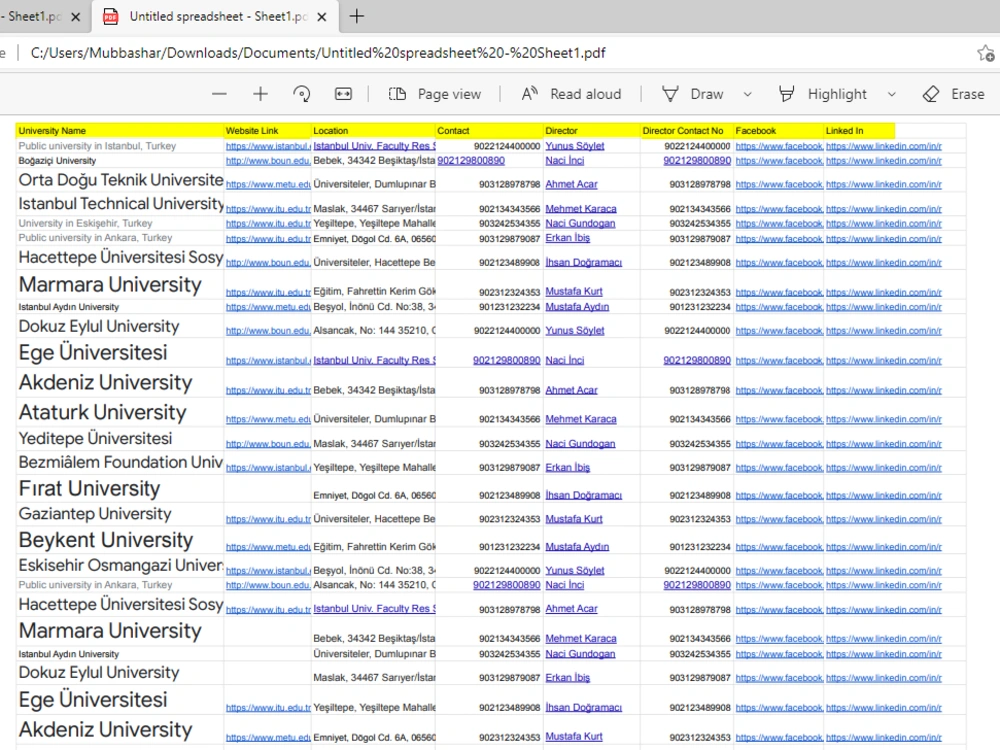
Task: Open contact number link in Boğaziçi row
Action: click(471, 161)
